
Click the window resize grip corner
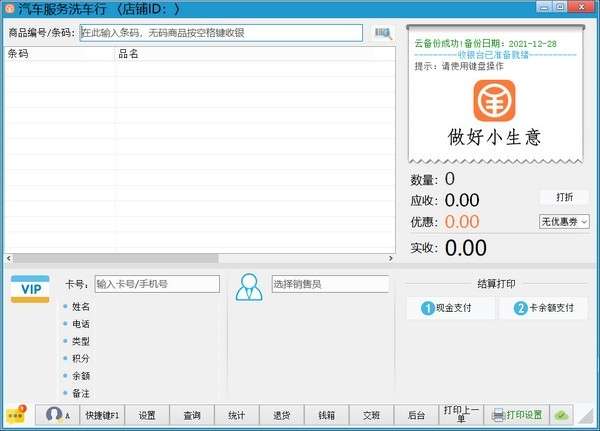coord(585,416)
